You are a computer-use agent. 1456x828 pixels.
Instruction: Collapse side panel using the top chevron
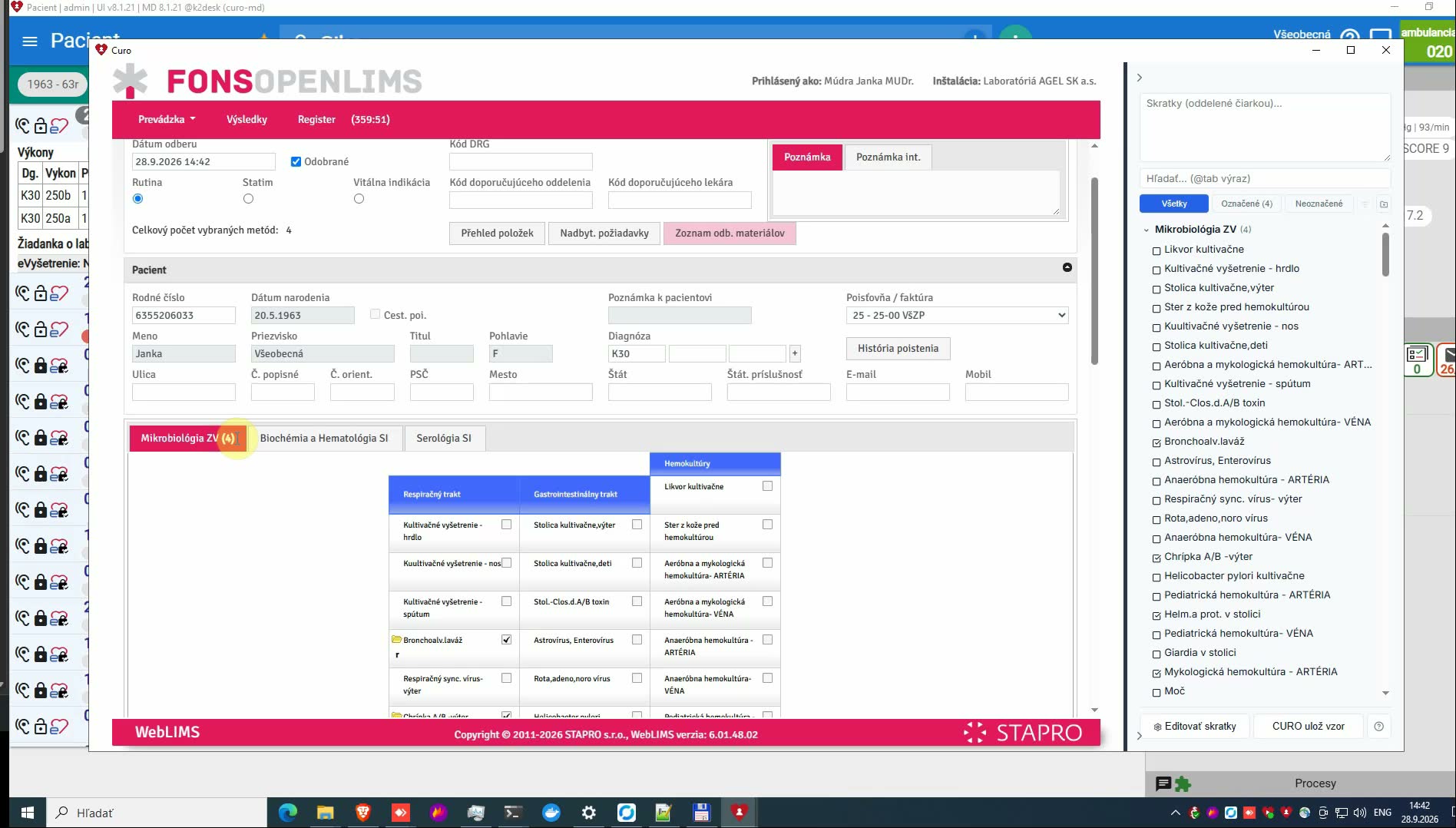coord(1140,78)
